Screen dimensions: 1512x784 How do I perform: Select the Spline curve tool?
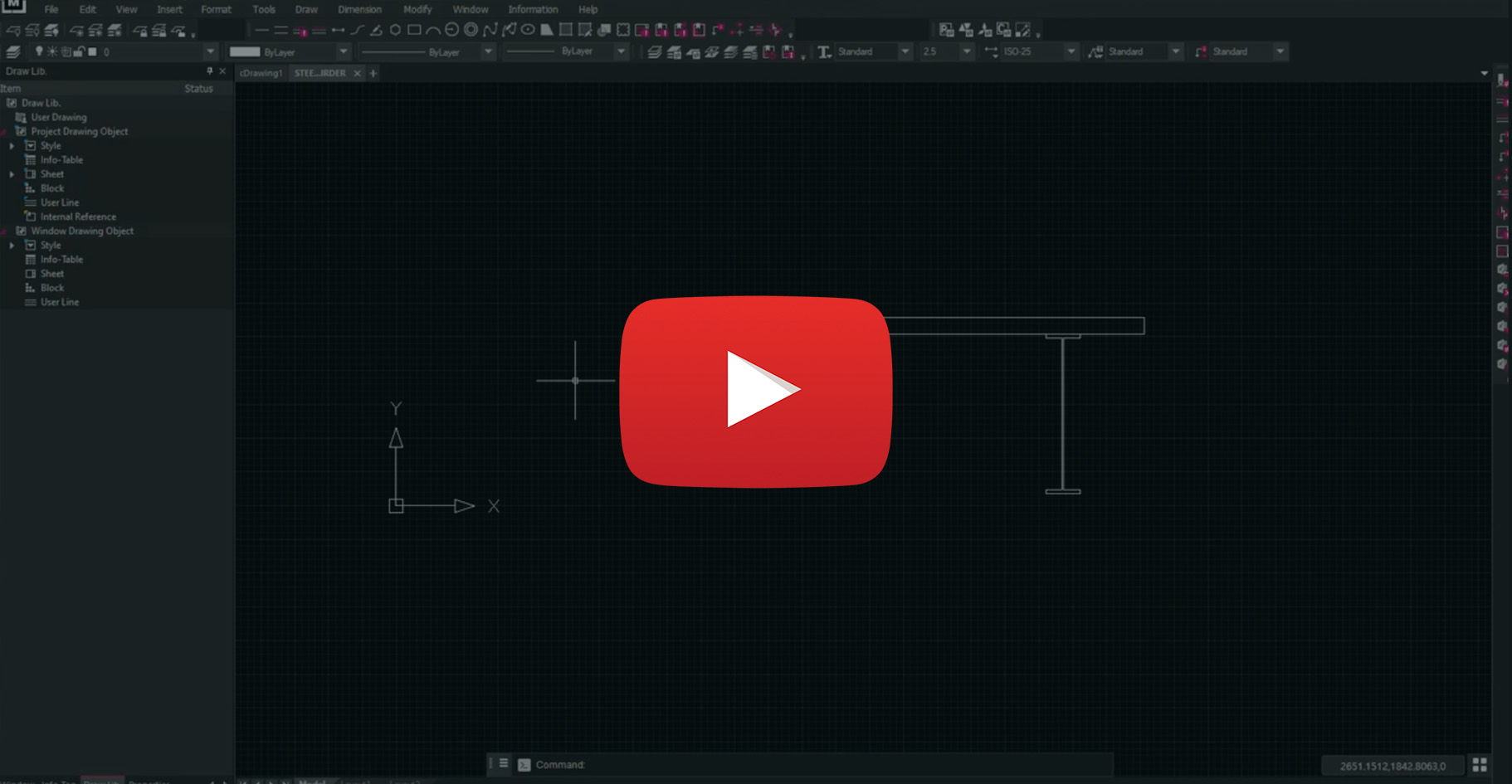click(490, 30)
